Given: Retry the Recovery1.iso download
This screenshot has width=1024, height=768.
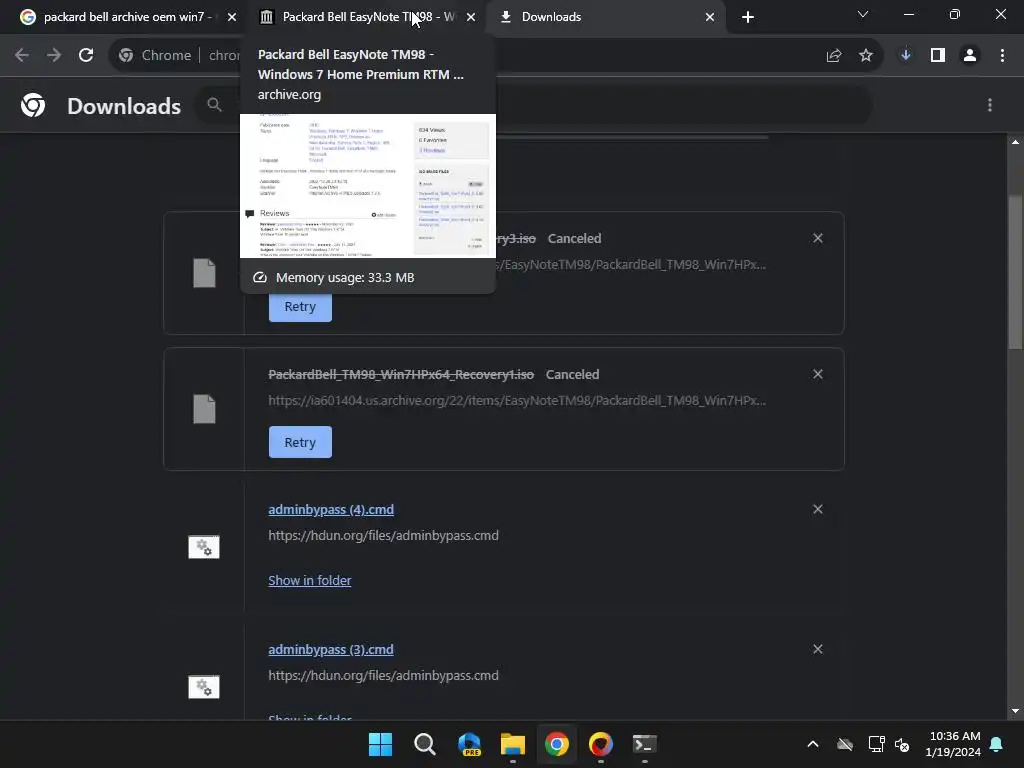Looking at the screenshot, I should pos(300,442).
